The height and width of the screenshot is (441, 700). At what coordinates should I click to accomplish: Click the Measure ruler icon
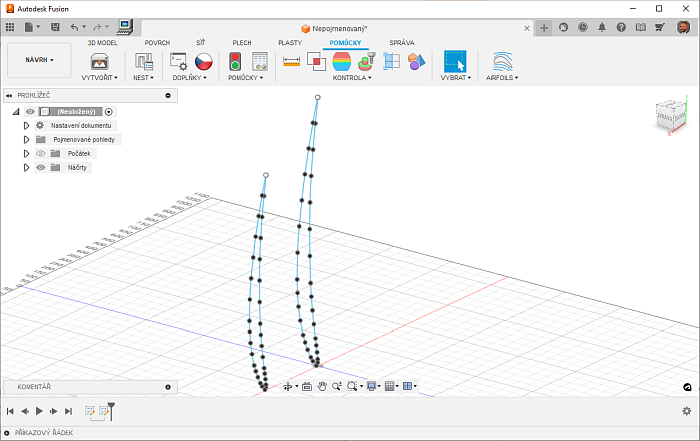pos(292,61)
